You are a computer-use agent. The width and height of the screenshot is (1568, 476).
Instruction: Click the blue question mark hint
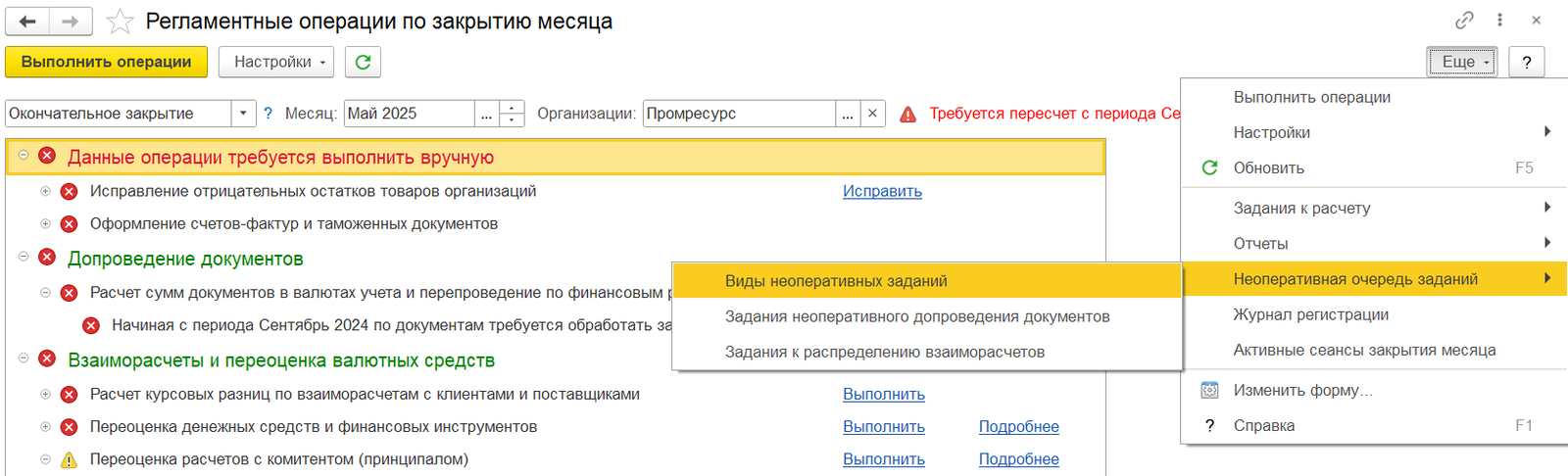point(268,114)
